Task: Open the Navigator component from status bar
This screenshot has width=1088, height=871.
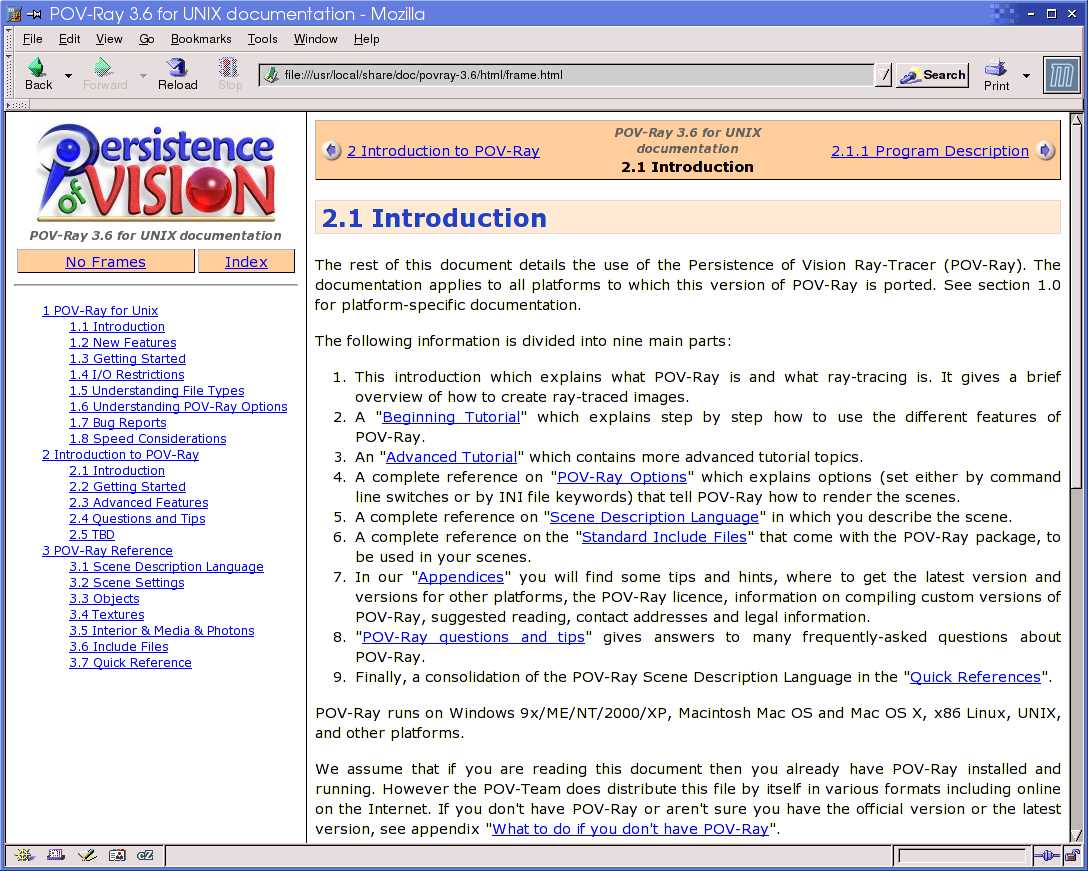Action: point(24,855)
